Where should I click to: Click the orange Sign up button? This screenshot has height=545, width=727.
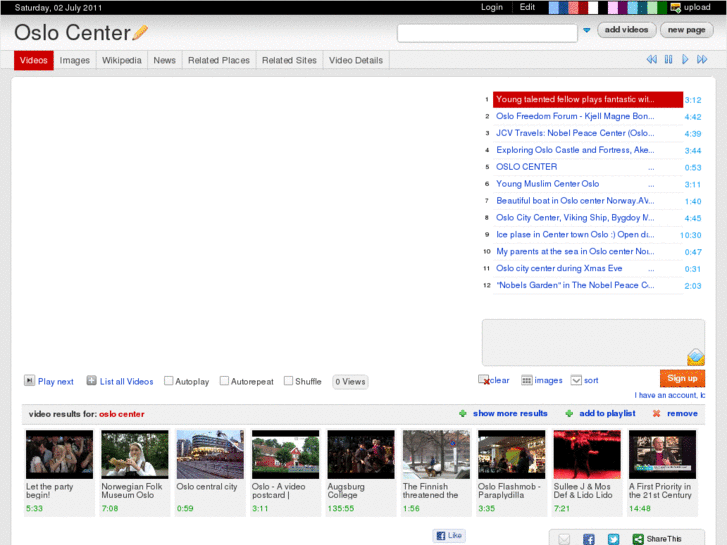[682, 378]
